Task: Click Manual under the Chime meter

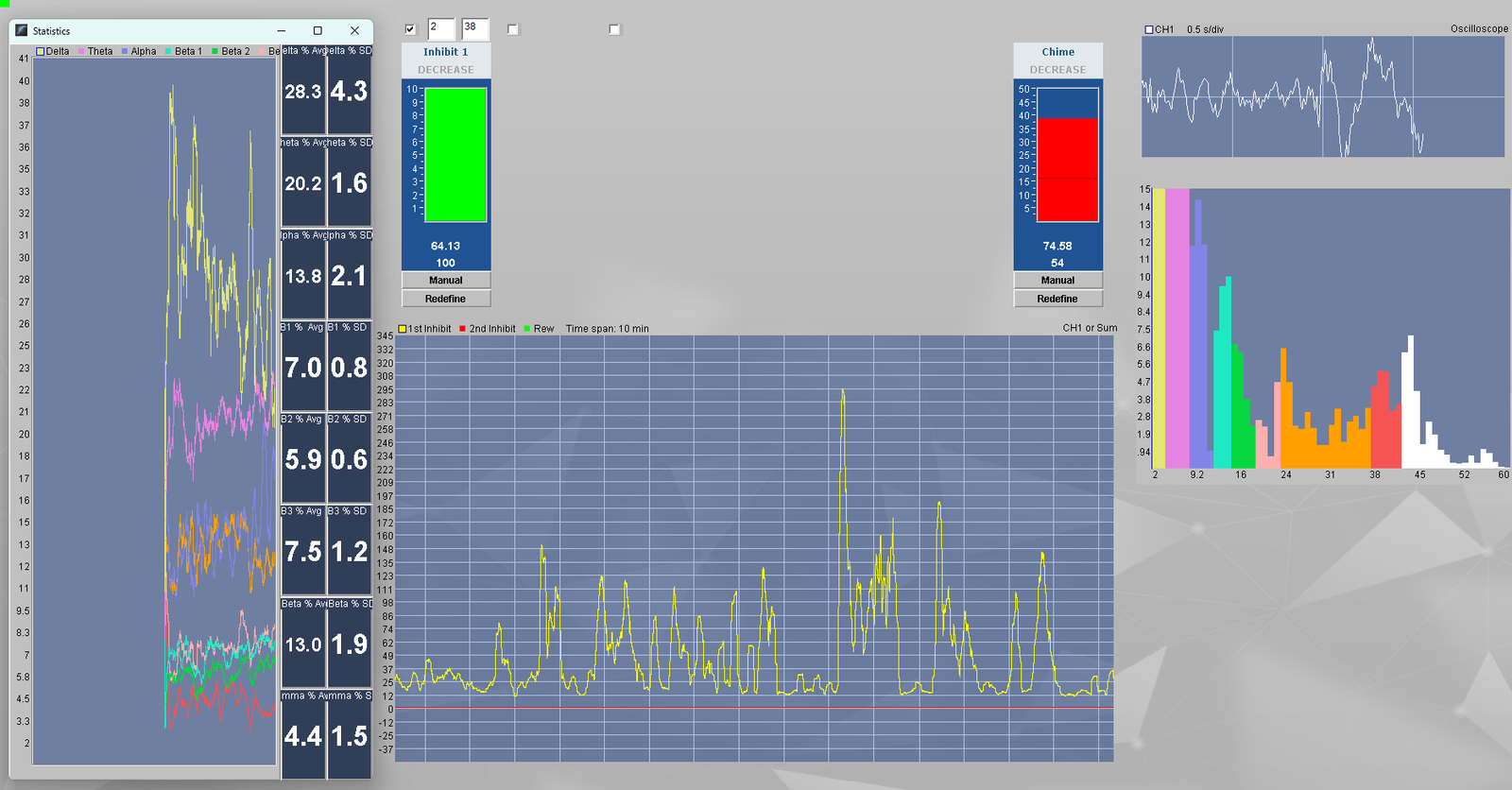Action: pyautogui.click(x=1057, y=281)
